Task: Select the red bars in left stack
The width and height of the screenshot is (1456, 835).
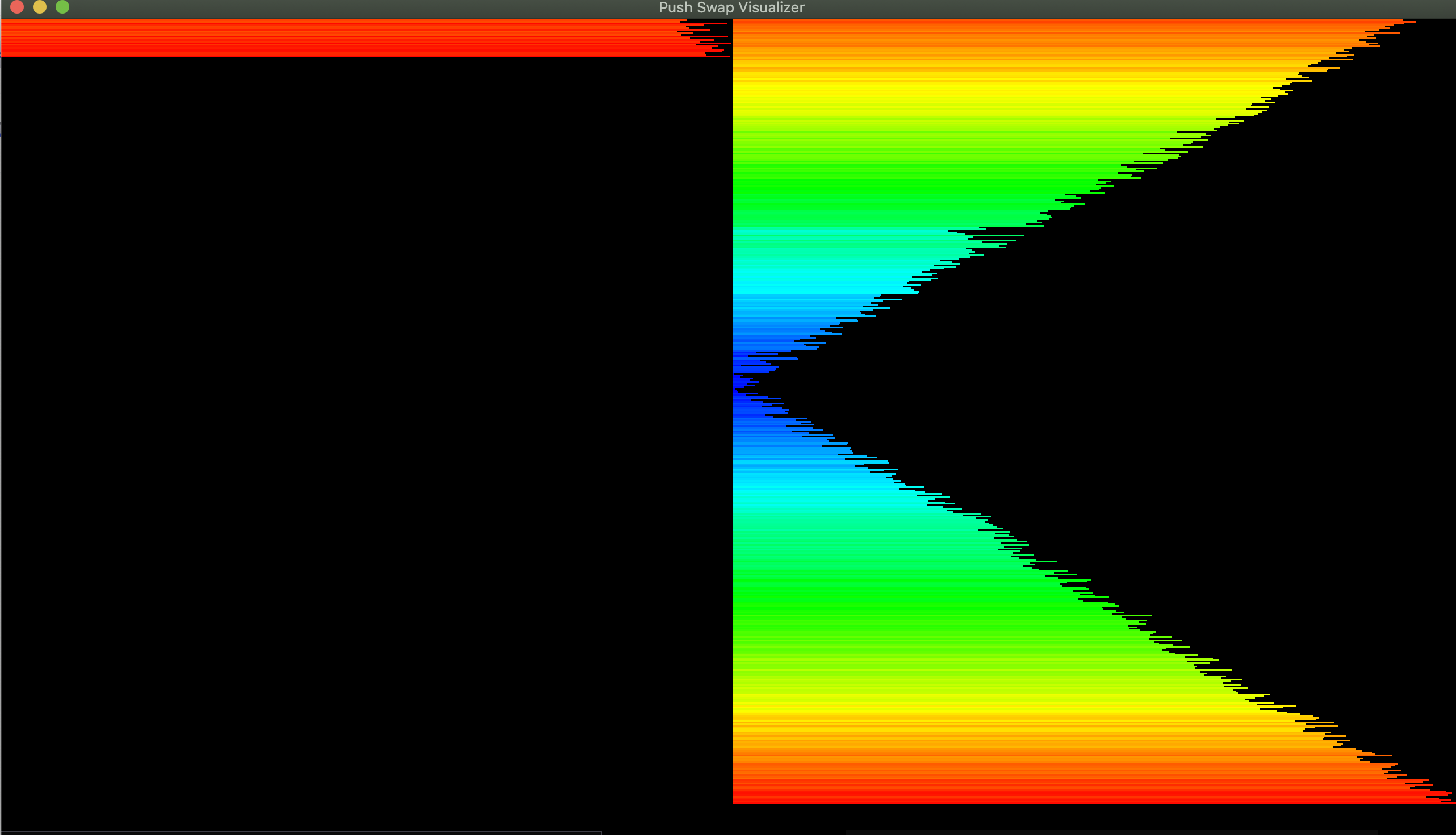Action: (x=344, y=39)
